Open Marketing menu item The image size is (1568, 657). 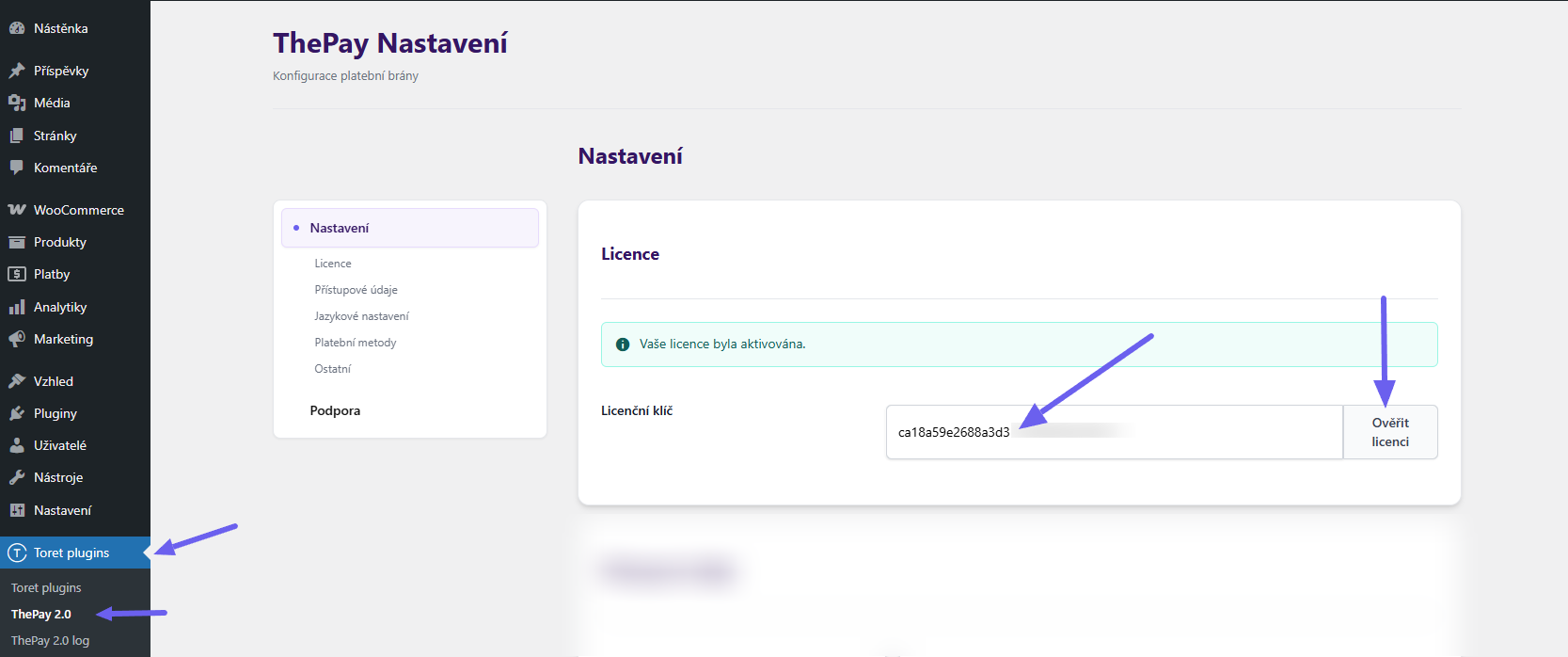[x=75, y=339]
